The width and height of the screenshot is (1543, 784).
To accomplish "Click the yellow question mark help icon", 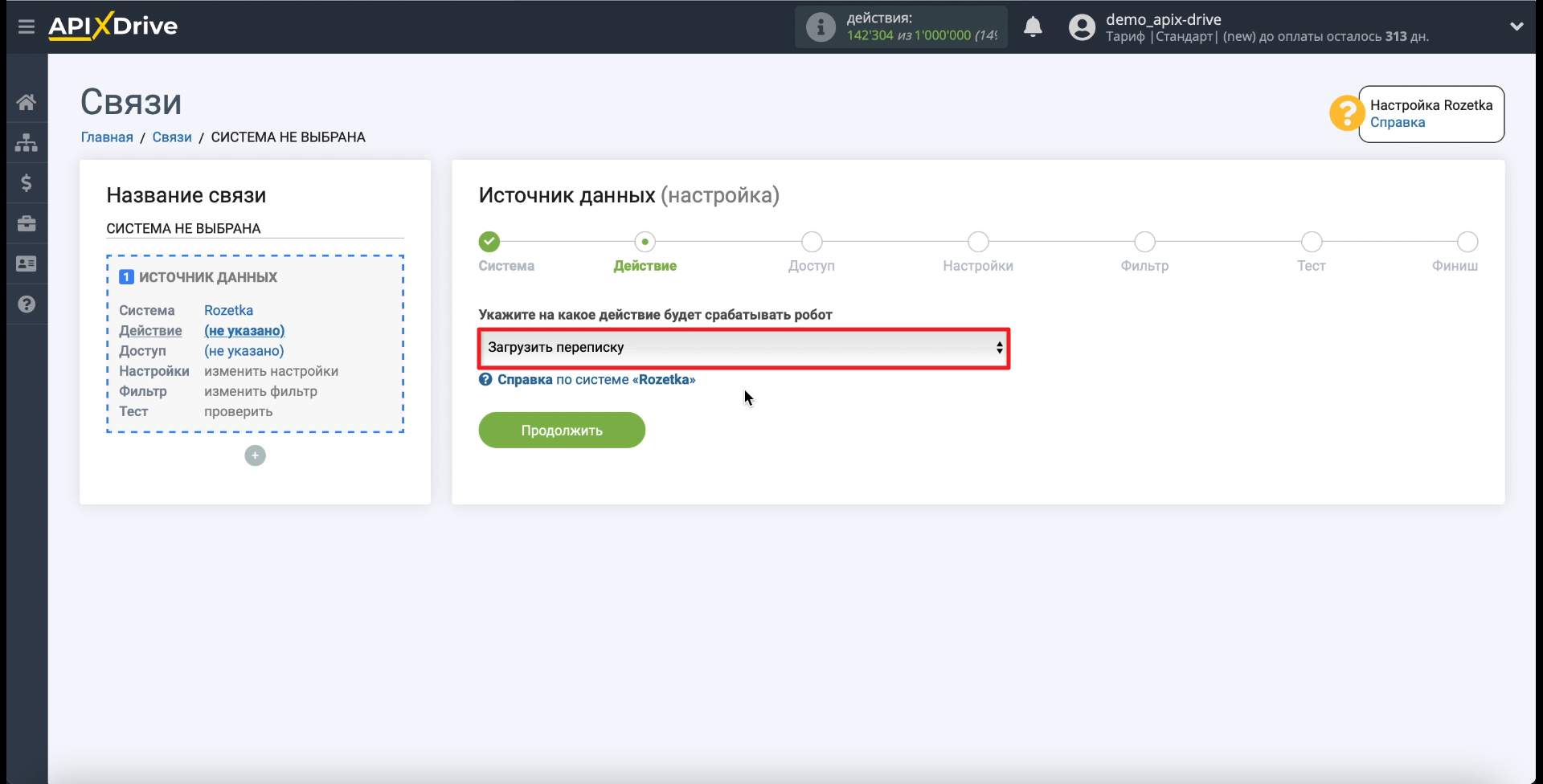I will click(1346, 113).
